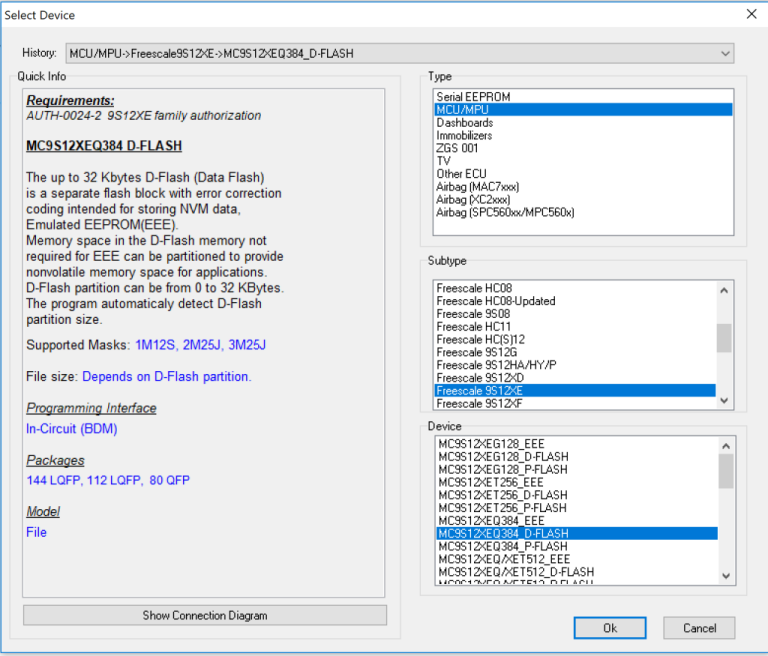This screenshot has width=768, height=656.
Task: Select Freescale 9S12XF subtype
Action: tap(575, 403)
